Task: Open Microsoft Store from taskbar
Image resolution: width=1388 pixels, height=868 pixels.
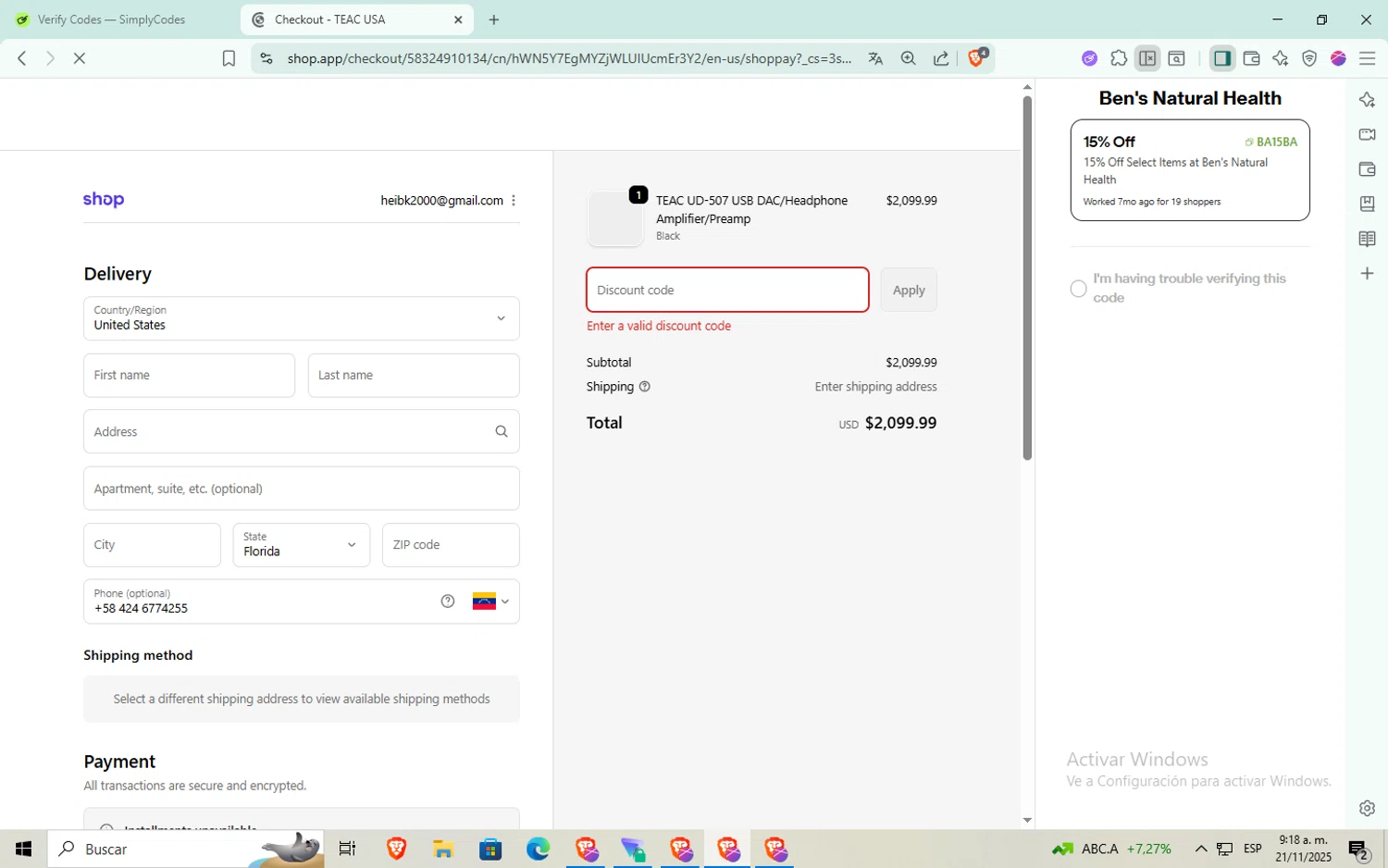Action: pyautogui.click(x=490, y=849)
